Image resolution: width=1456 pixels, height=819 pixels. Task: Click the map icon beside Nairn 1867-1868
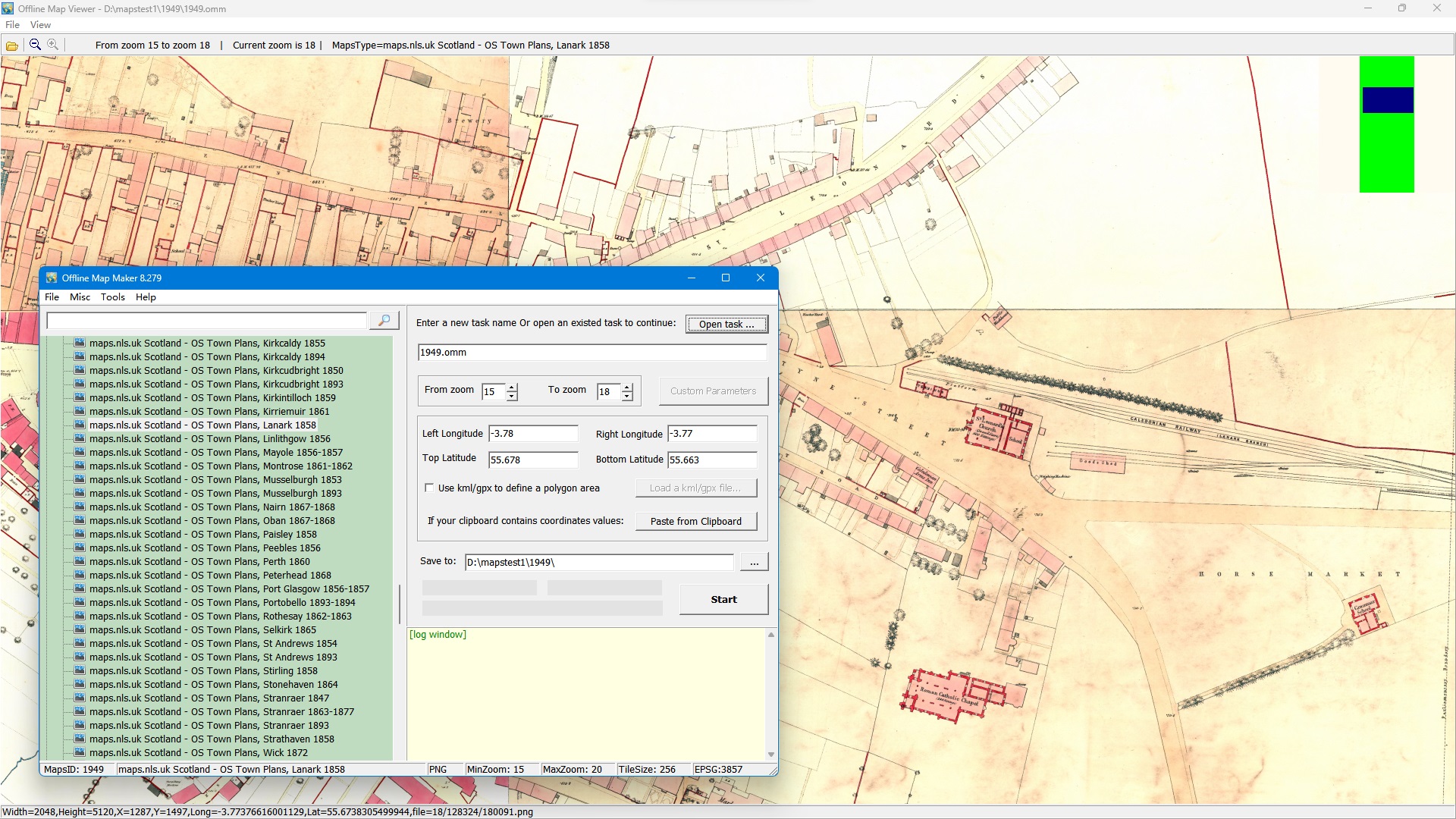[80, 507]
